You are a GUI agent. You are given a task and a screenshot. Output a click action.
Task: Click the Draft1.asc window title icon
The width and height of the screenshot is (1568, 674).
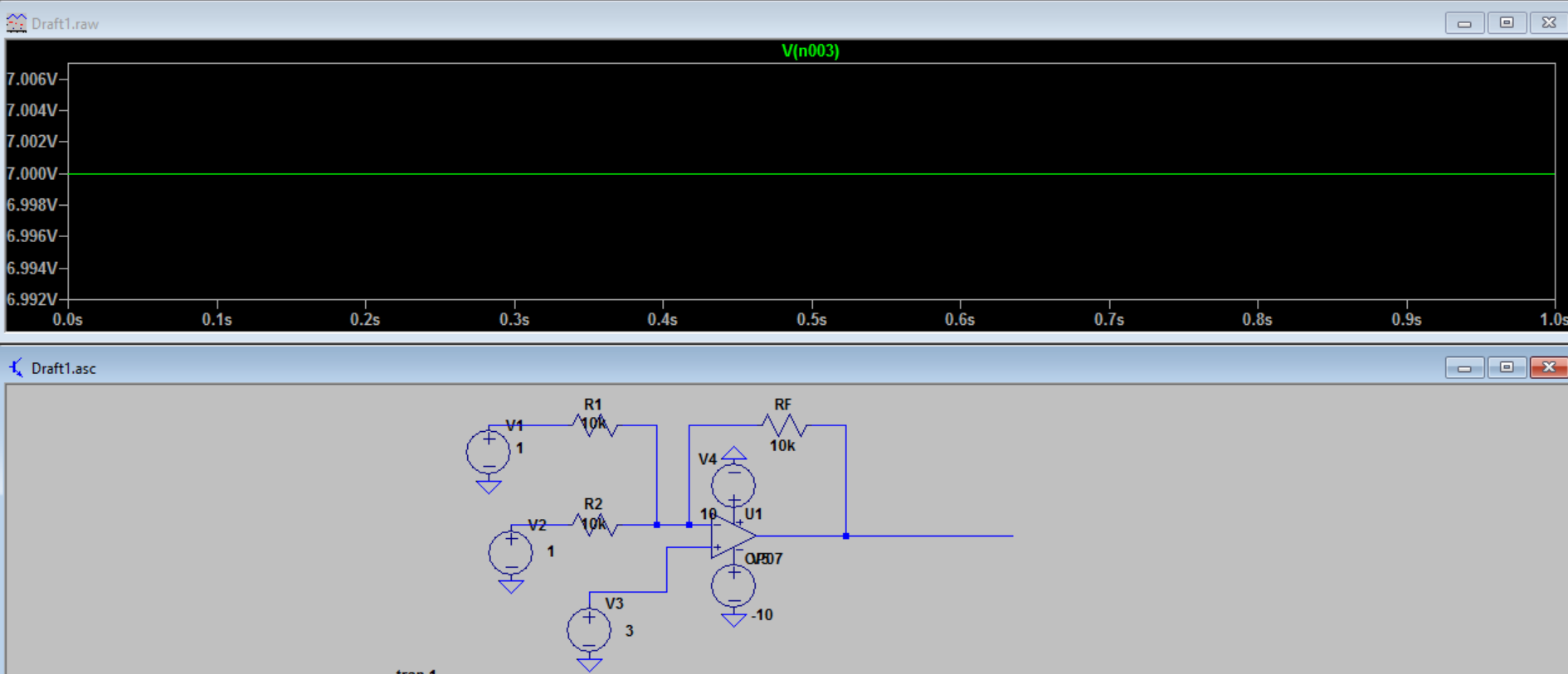(x=16, y=367)
